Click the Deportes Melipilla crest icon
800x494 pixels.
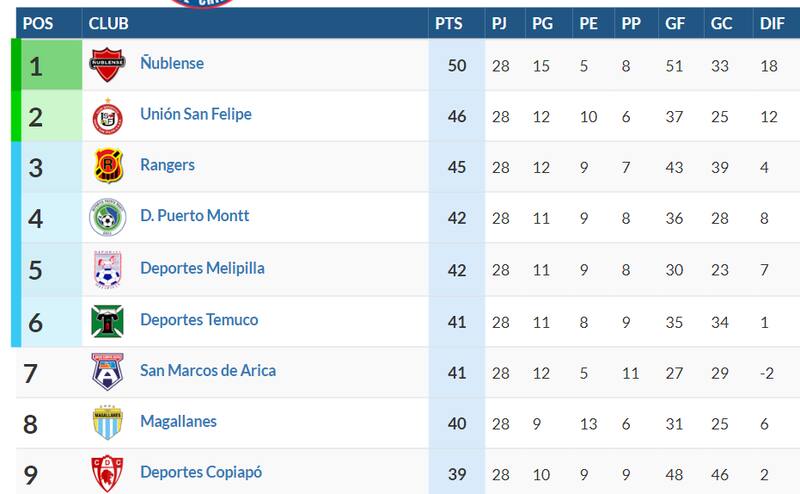[107, 269]
